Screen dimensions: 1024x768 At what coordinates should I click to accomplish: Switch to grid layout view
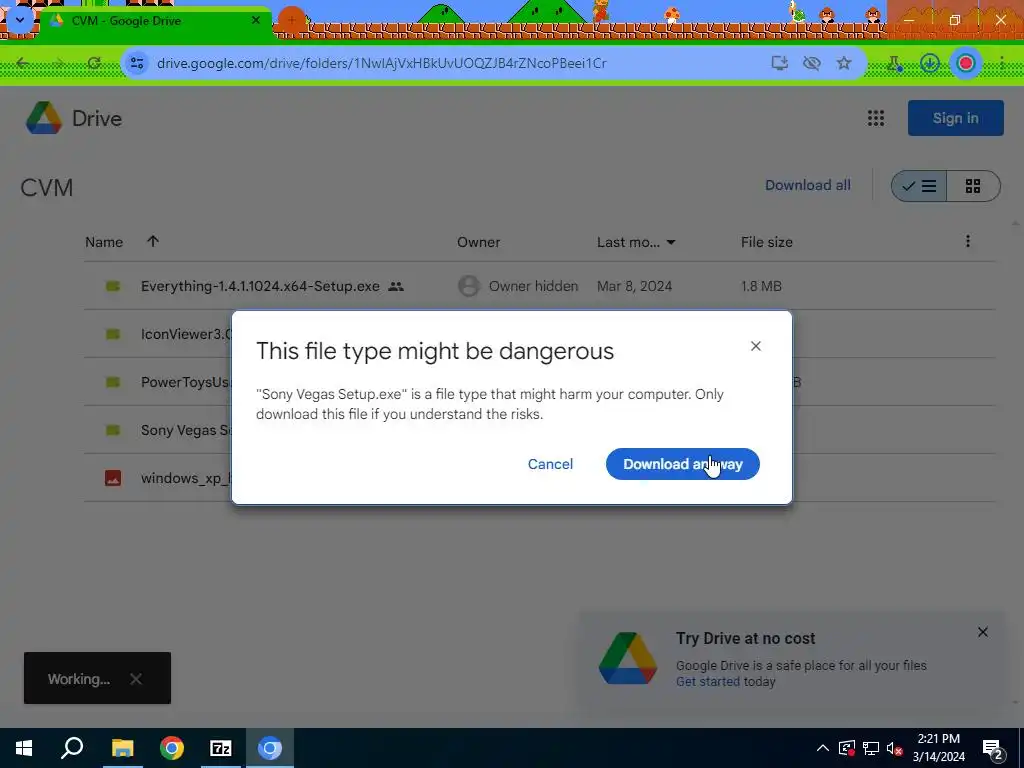pos(973,186)
